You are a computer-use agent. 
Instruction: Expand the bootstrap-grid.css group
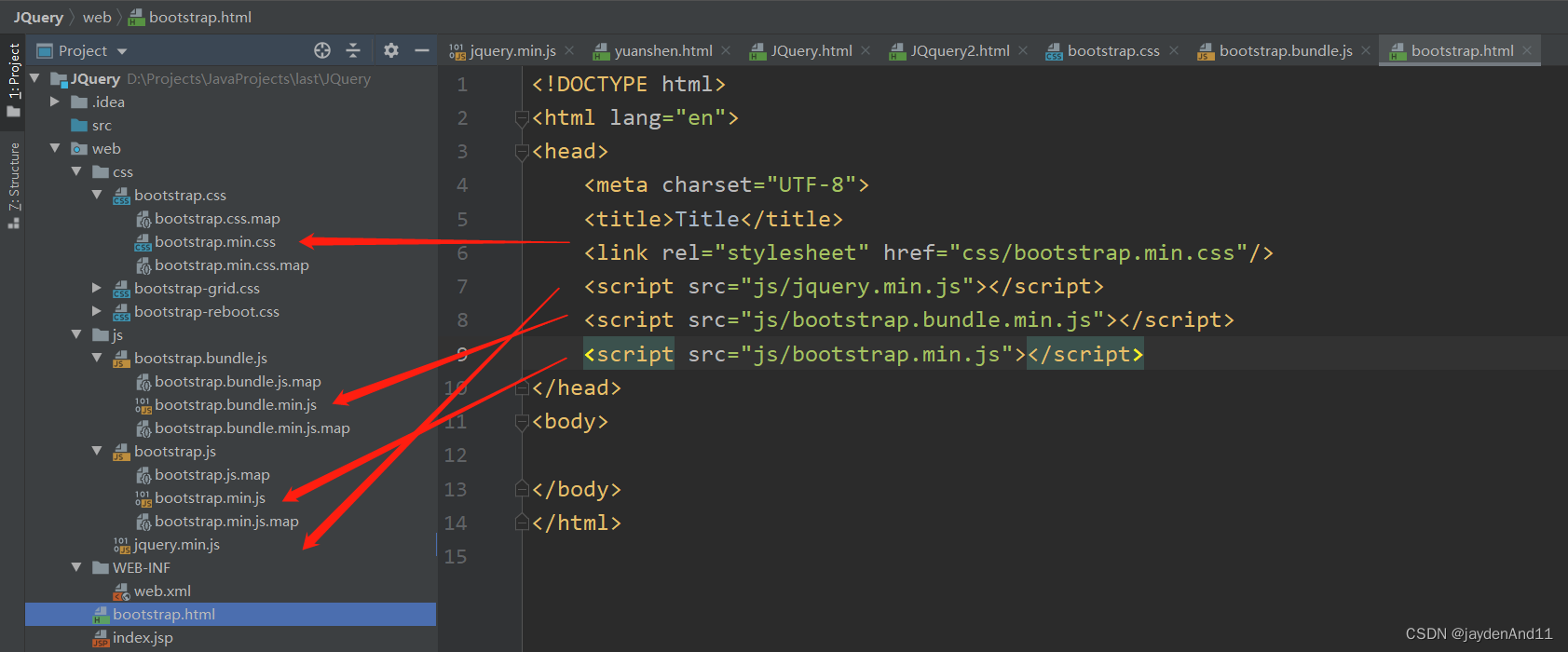tap(97, 288)
